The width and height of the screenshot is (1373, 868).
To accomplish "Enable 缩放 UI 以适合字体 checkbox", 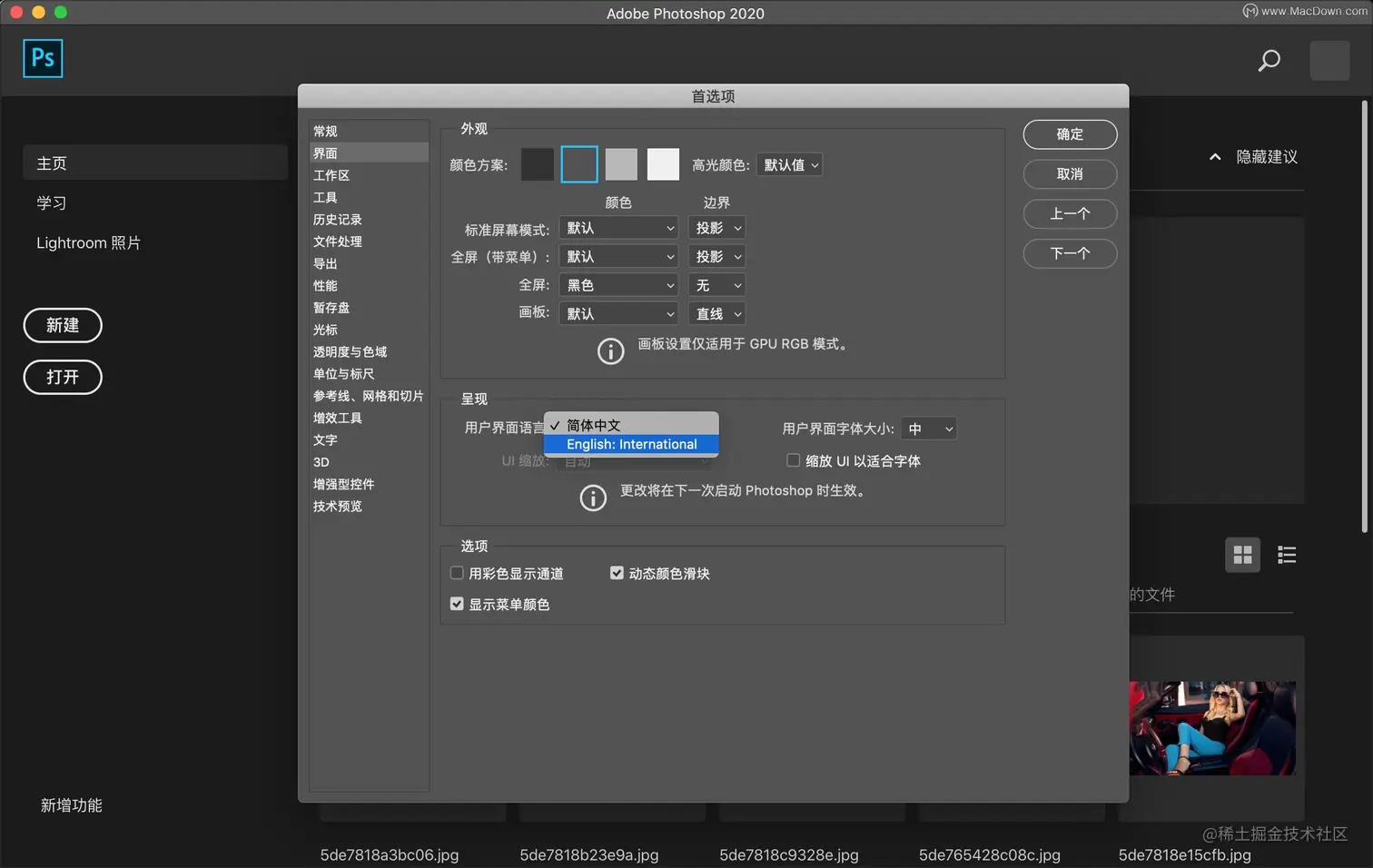I will (x=793, y=460).
